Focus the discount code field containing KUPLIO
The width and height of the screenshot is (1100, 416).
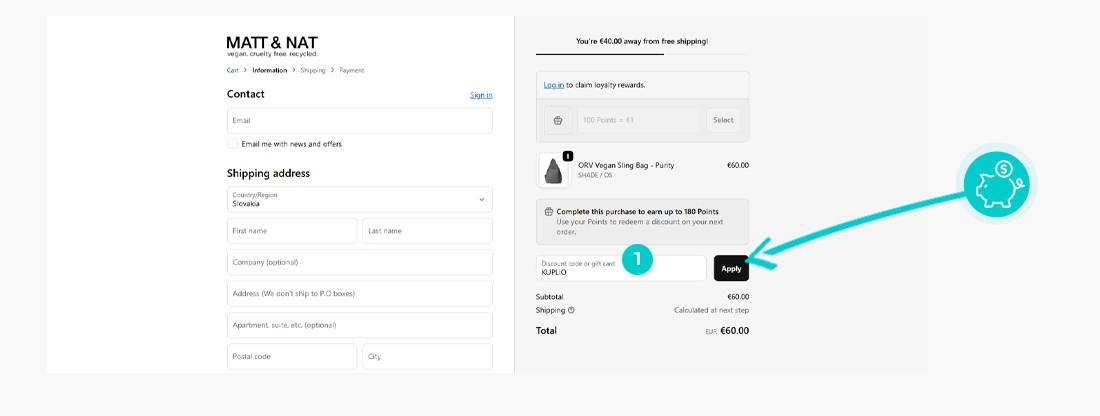pos(621,268)
